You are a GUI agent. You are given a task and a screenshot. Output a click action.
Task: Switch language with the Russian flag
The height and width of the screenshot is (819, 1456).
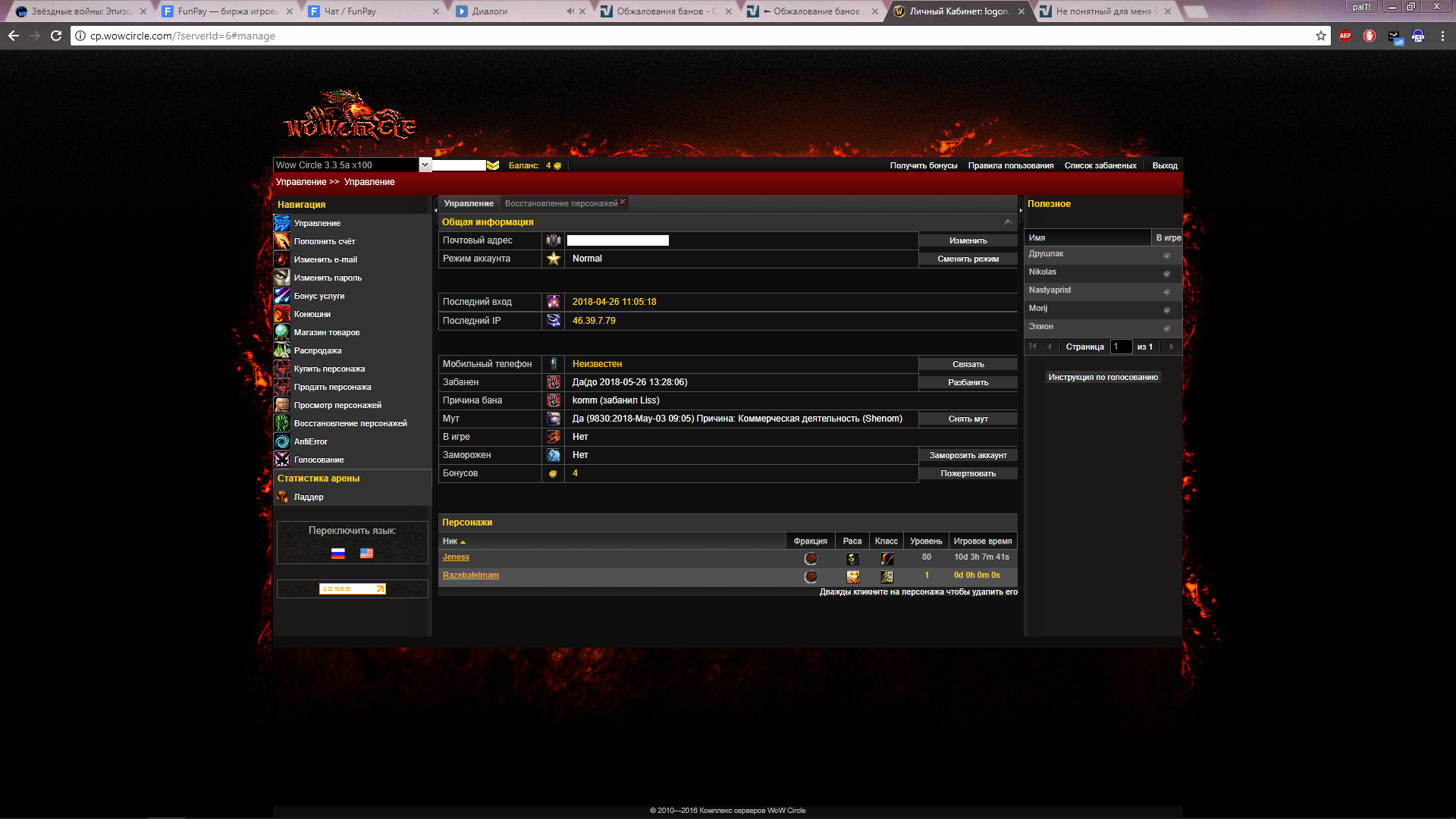(338, 554)
